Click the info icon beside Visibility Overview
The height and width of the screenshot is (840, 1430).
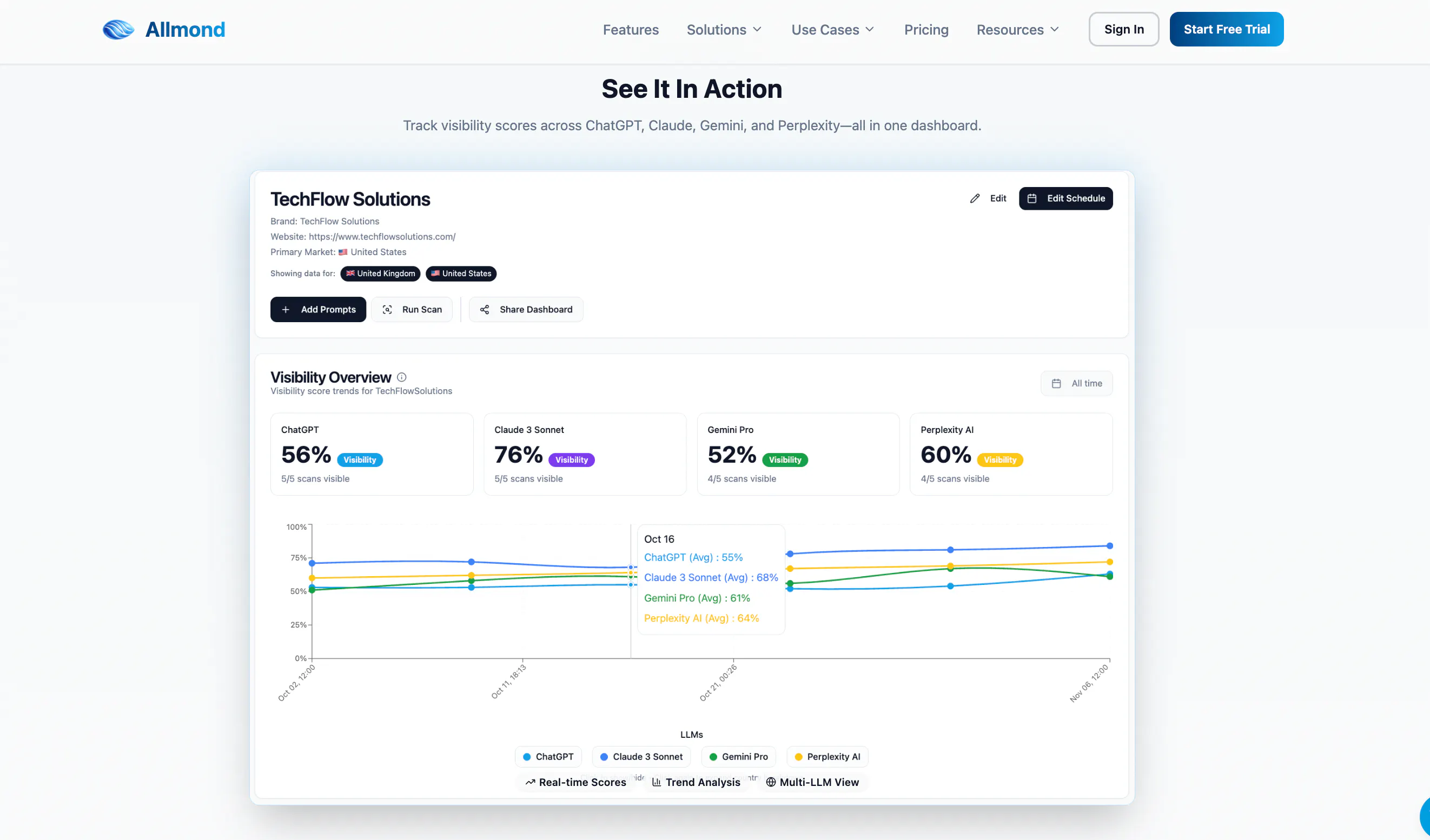402,377
